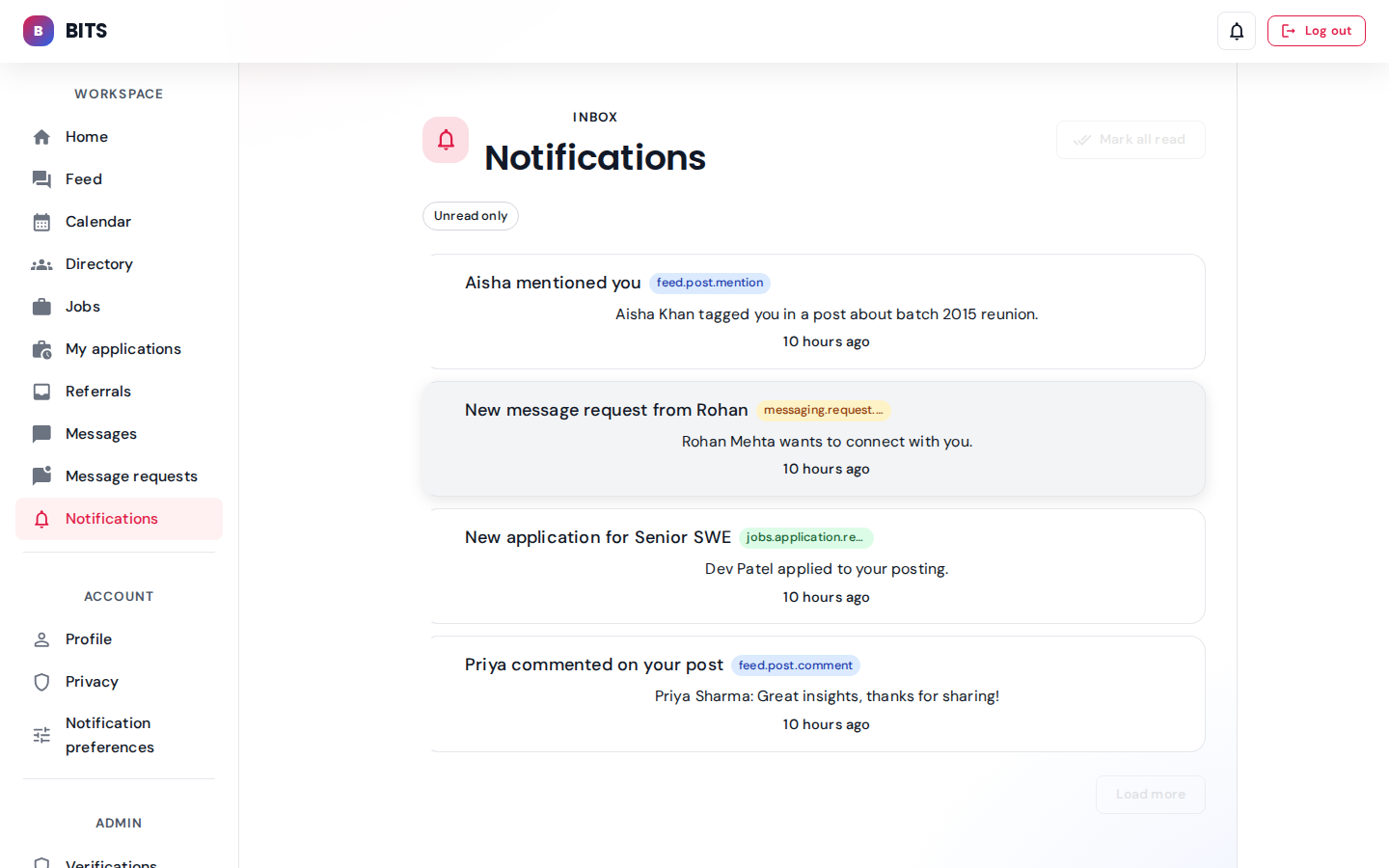1389x868 pixels.
Task: Open the Profile account page
Action: [89, 639]
